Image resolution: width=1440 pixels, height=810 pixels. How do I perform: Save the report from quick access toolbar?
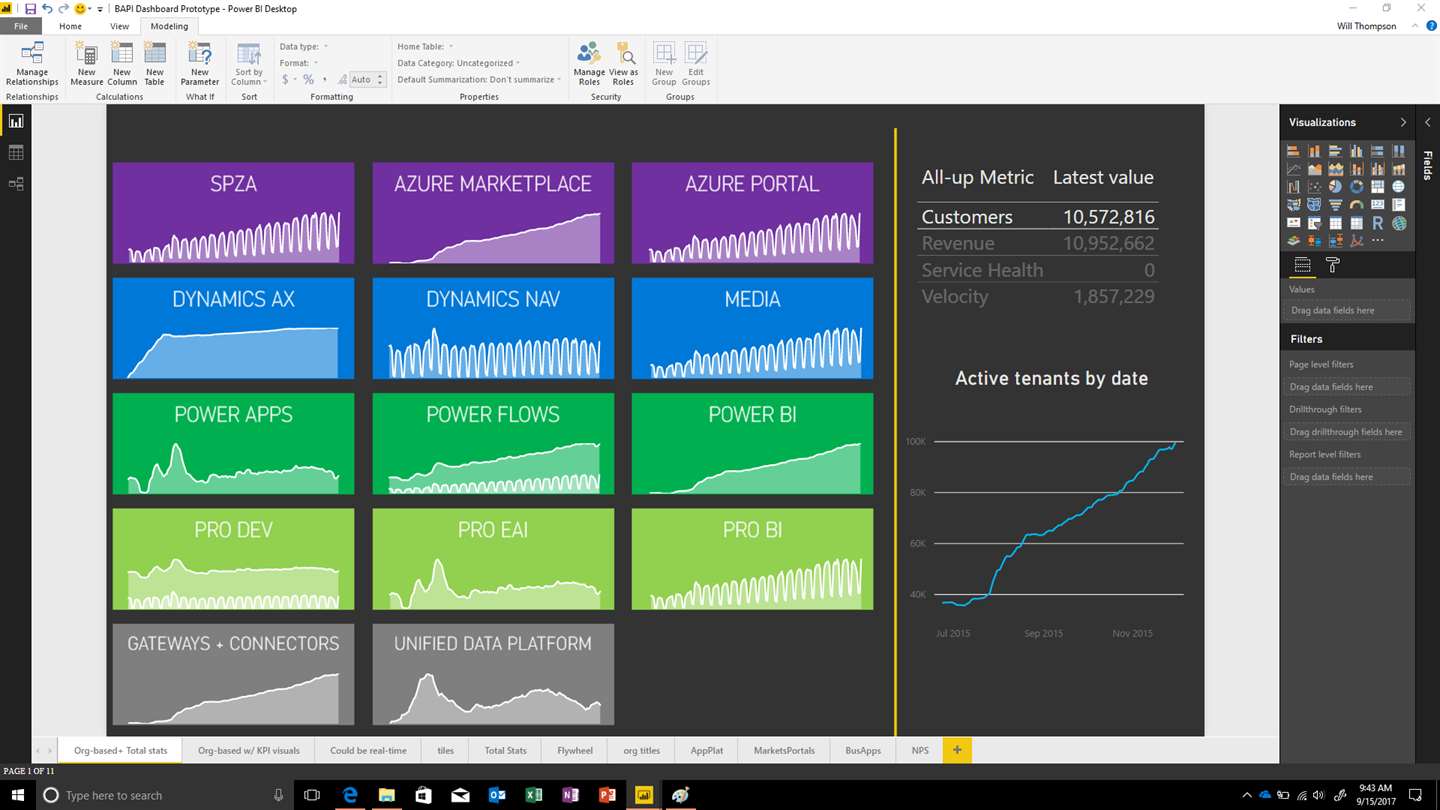coord(30,9)
